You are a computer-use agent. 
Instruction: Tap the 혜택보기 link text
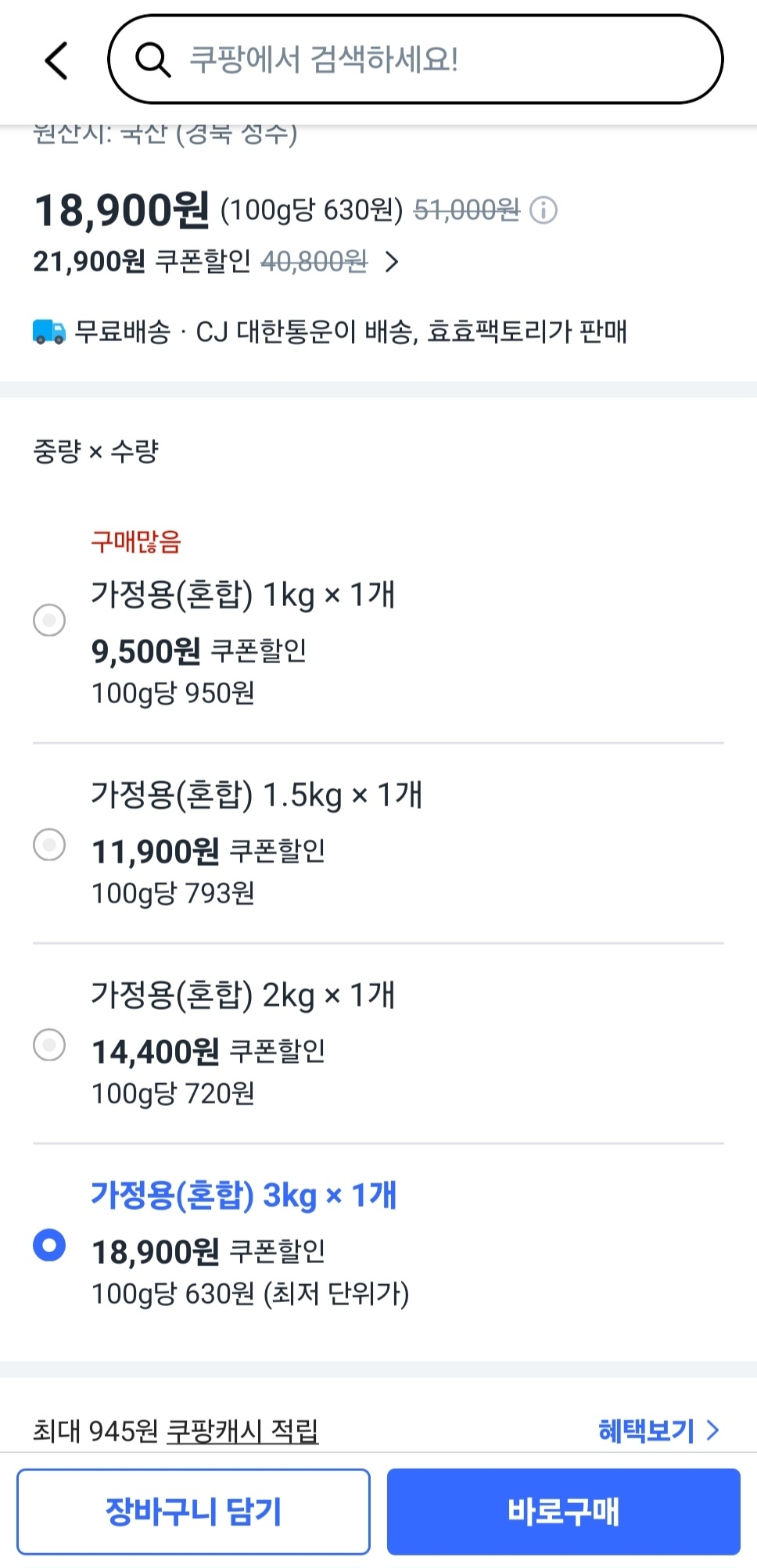click(646, 1430)
